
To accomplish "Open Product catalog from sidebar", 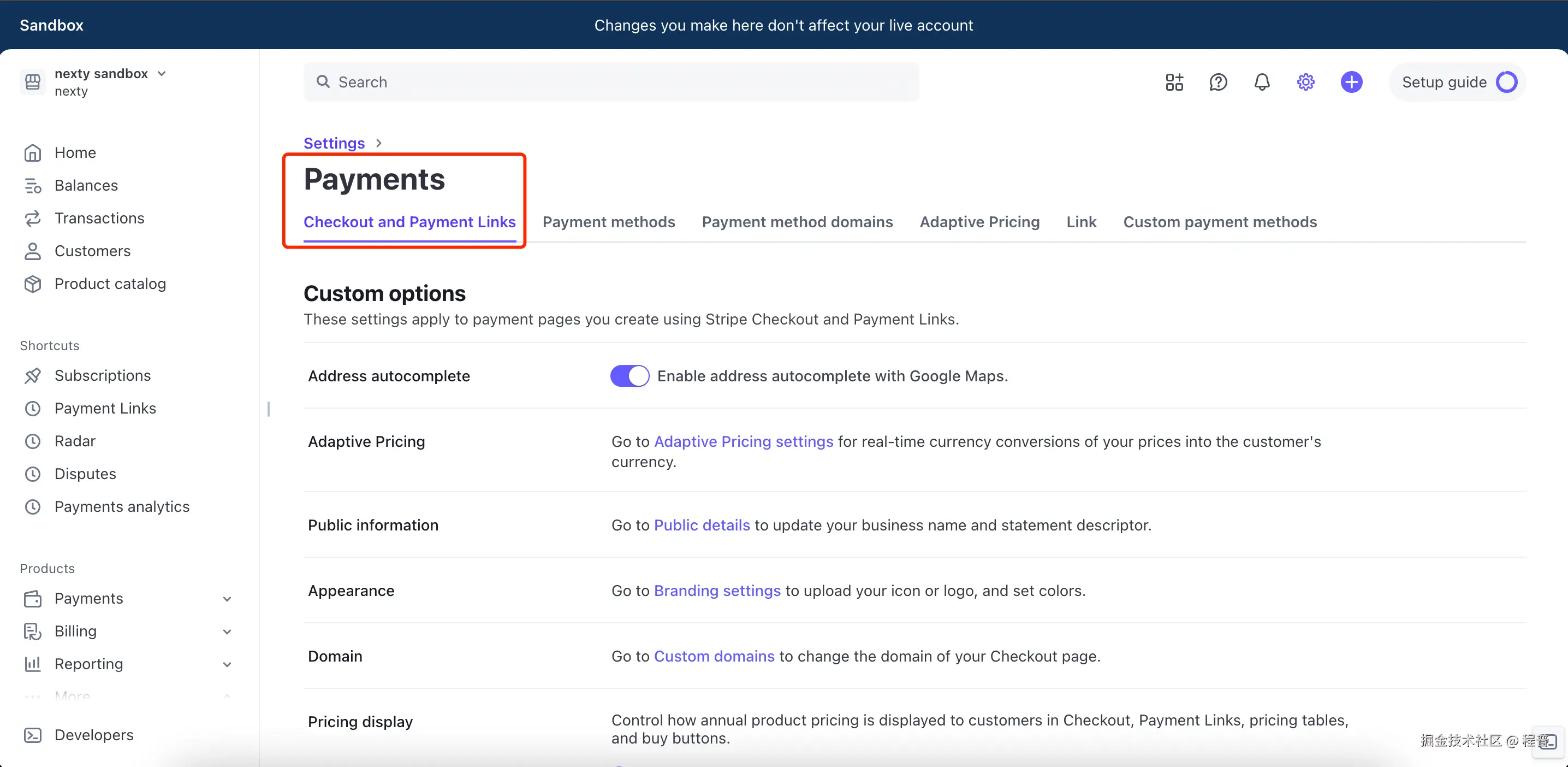I will (110, 284).
